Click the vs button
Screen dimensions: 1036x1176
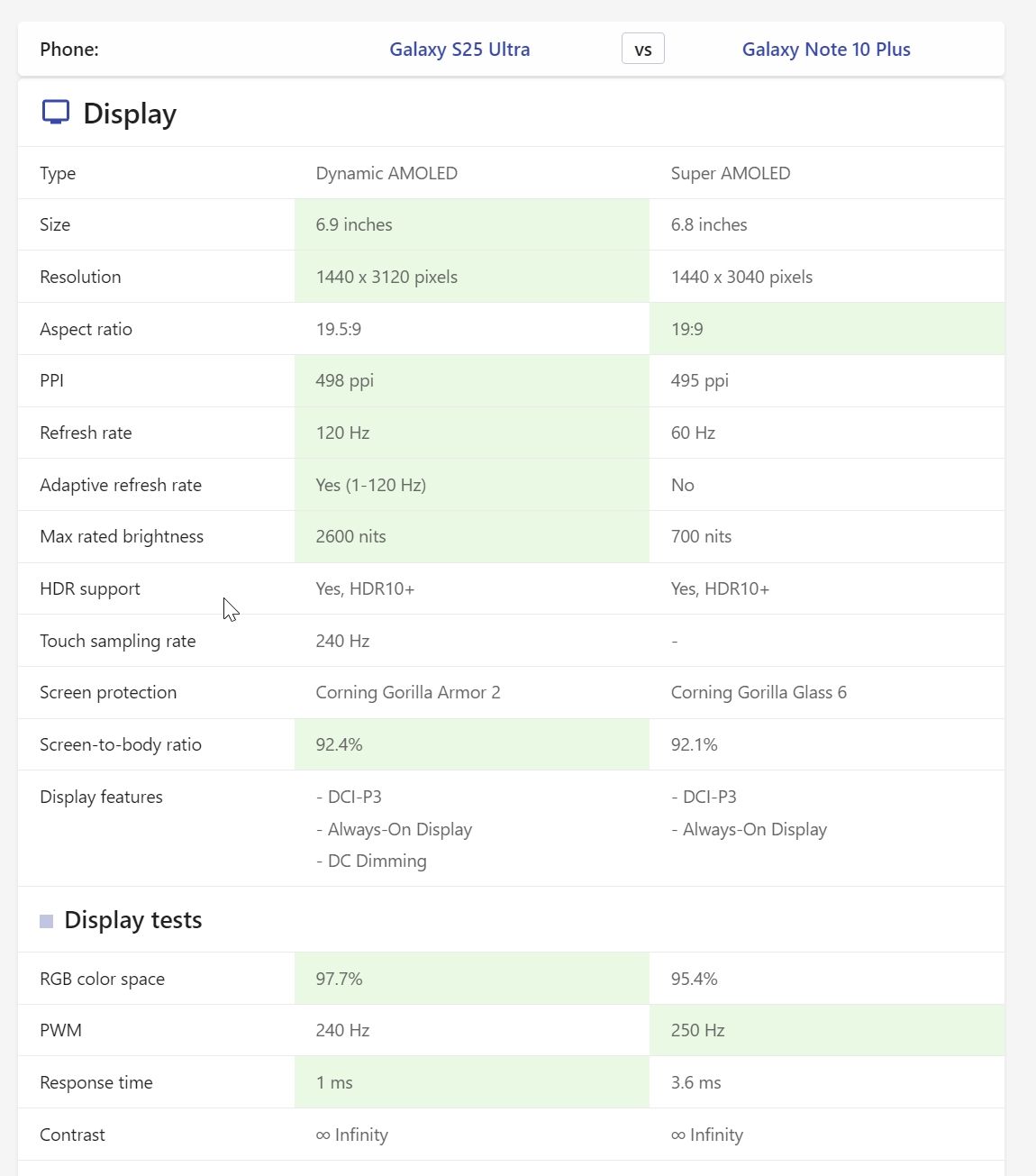[x=643, y=49]
